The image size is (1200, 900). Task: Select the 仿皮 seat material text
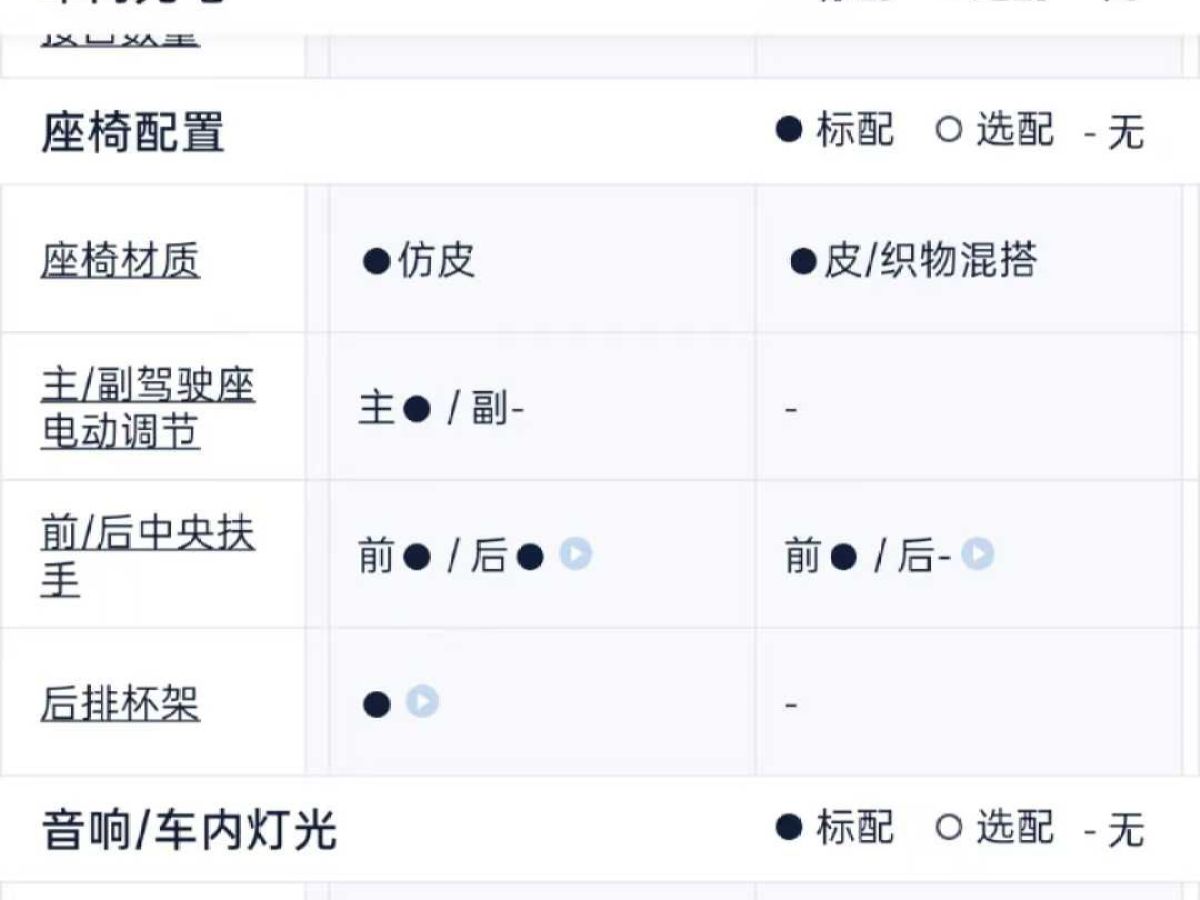(436, 261)
